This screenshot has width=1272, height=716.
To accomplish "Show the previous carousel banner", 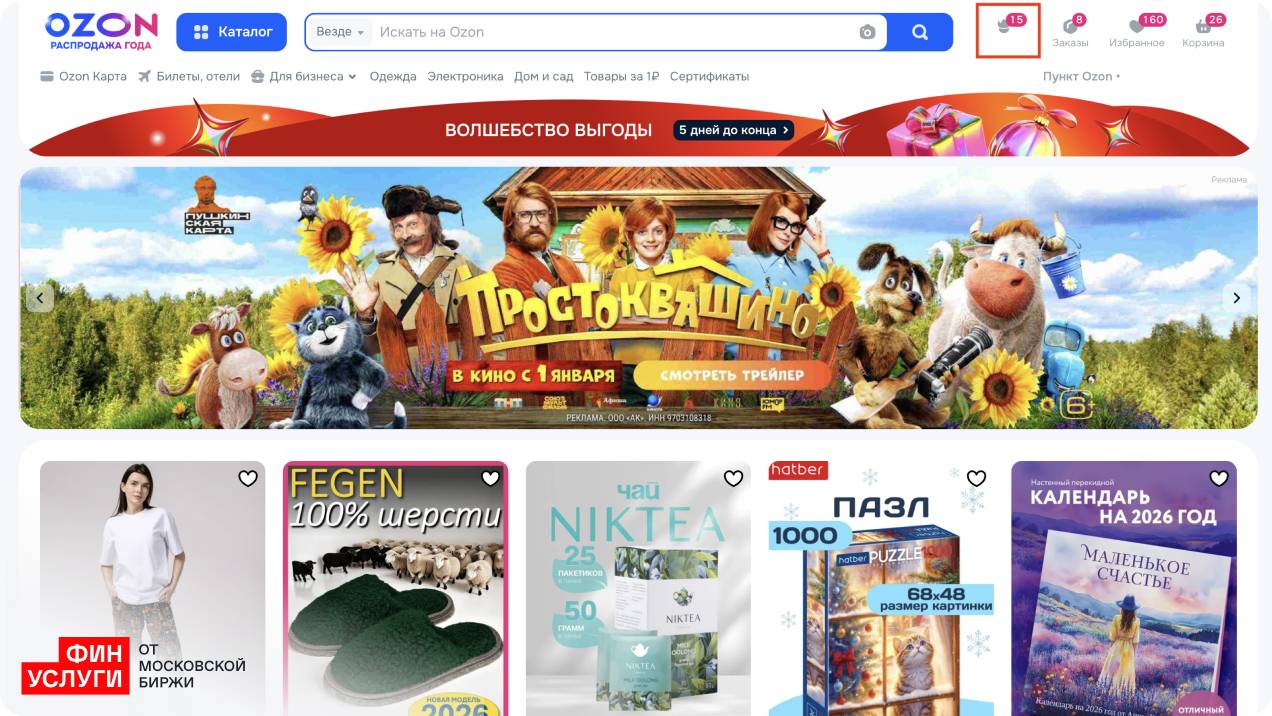I will pyautogui.click(x=40, y=298).
